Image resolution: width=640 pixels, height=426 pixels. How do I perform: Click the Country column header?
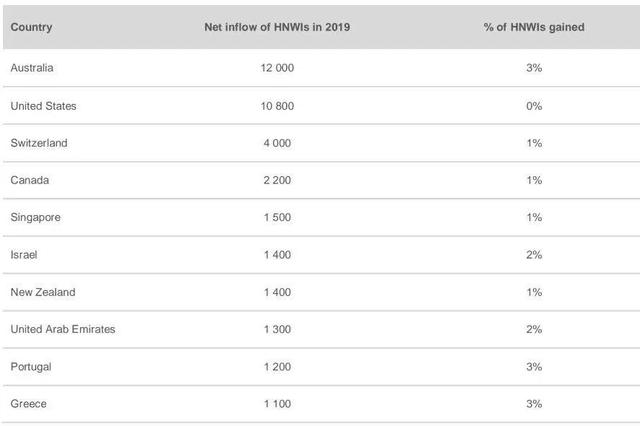pos(31,27)
